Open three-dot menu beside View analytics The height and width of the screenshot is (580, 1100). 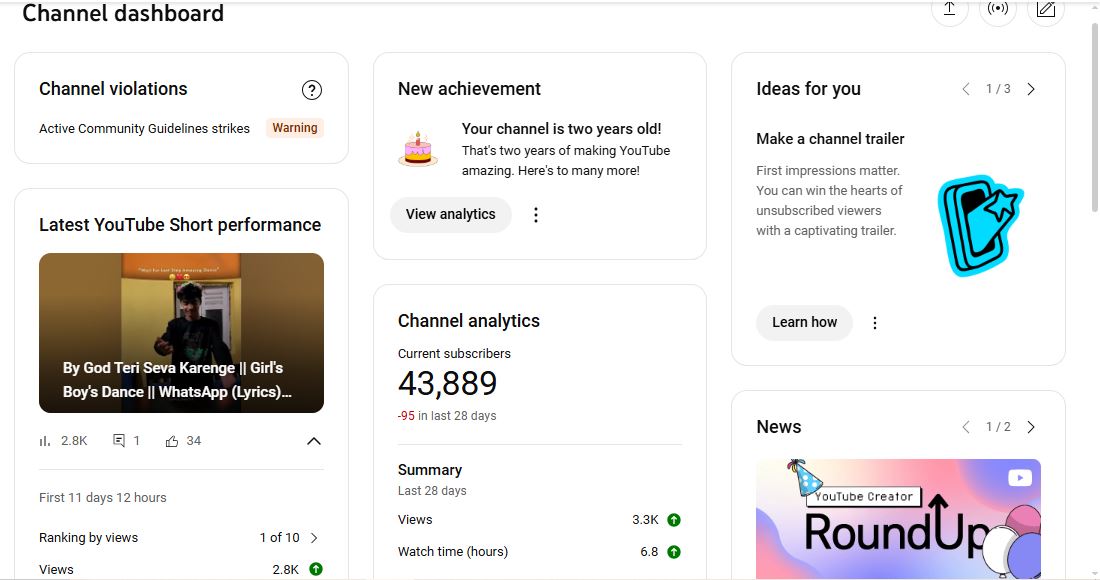pos(536,215)
